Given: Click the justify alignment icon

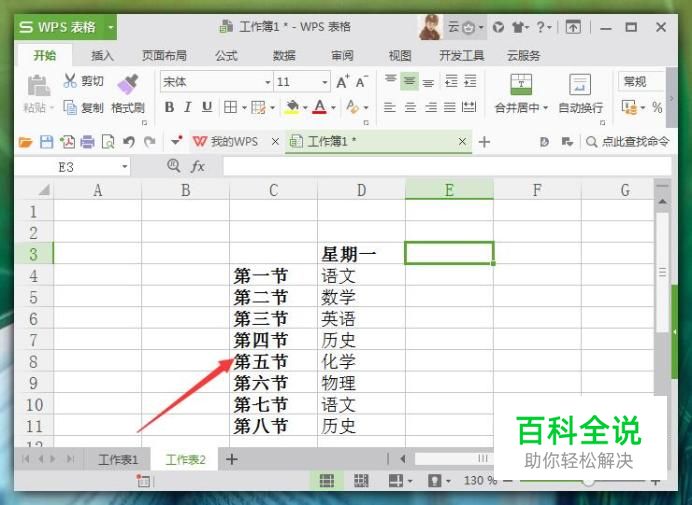Looking at the screenshot, I should point(450,107).
